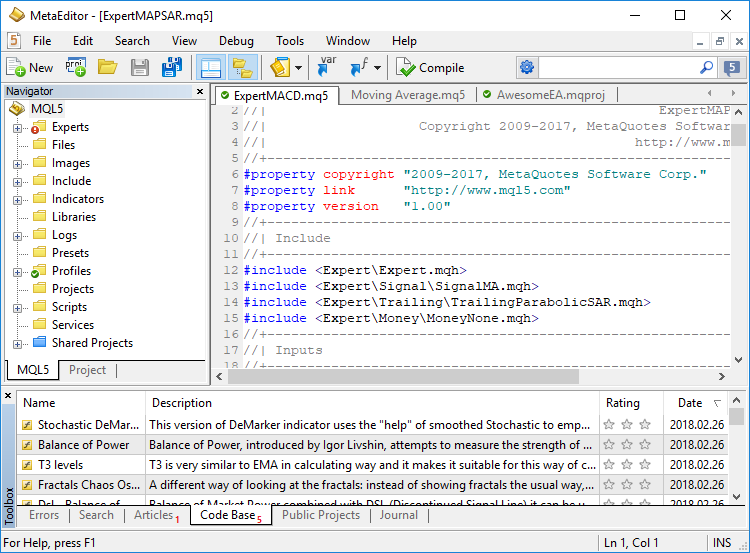The width and height of the screenshot is (750, 553).
Task: Open the View menu
Action: 184,41
